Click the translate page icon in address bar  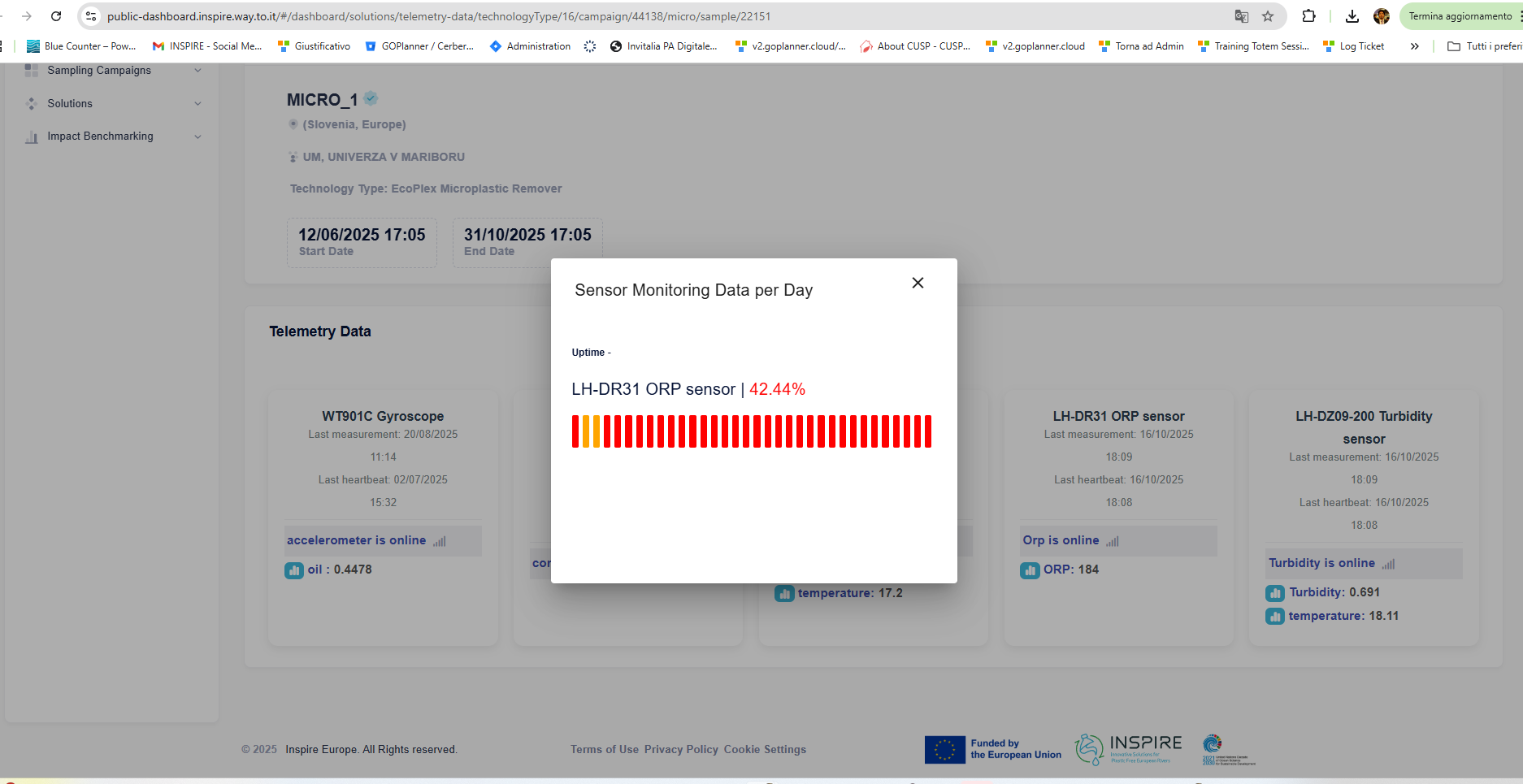point(1241,16)
